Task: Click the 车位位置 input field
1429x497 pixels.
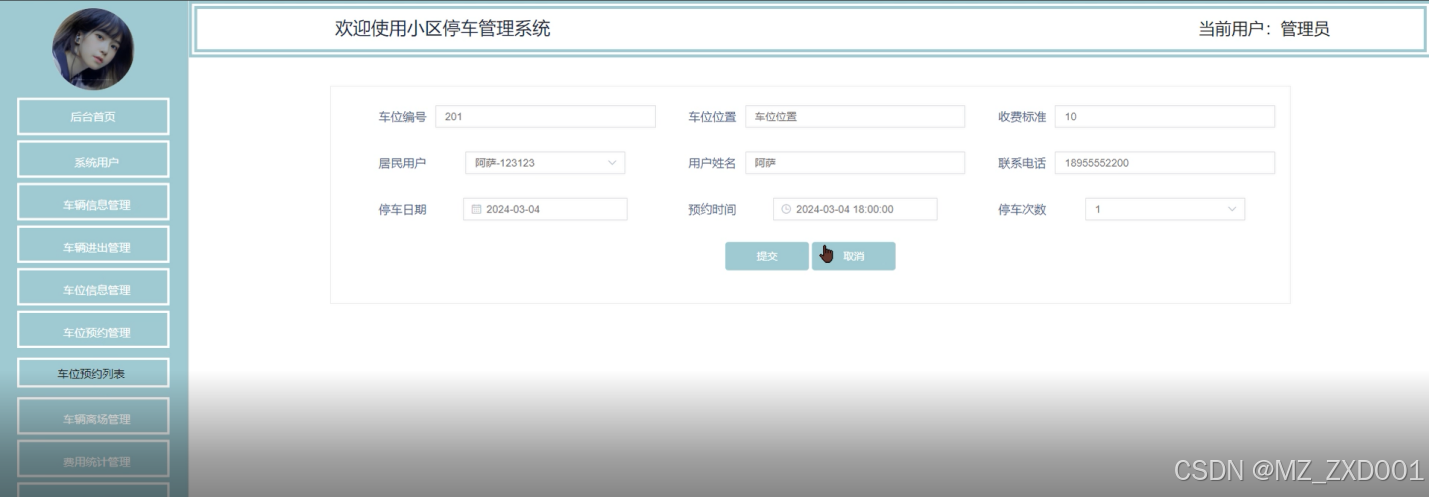Action: (x=855, y=116)
